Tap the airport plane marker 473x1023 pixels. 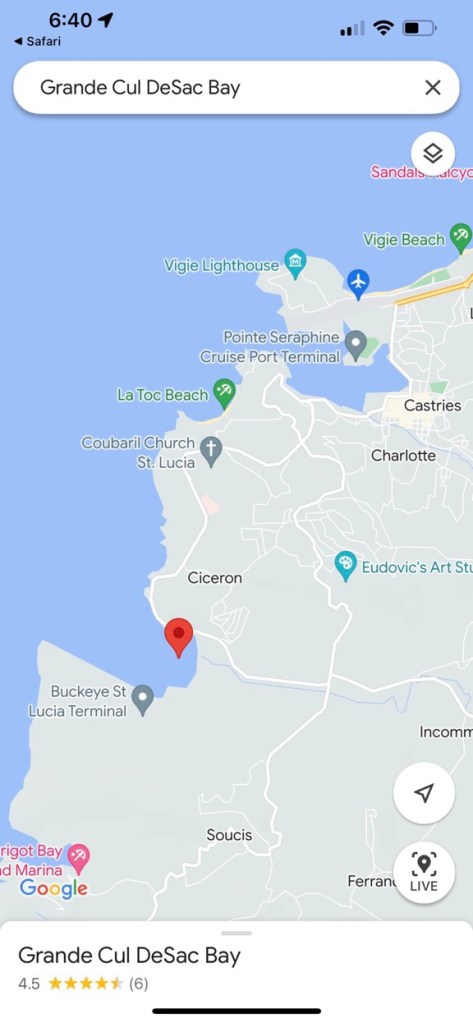pyautogui.click(x=358, y=284)
